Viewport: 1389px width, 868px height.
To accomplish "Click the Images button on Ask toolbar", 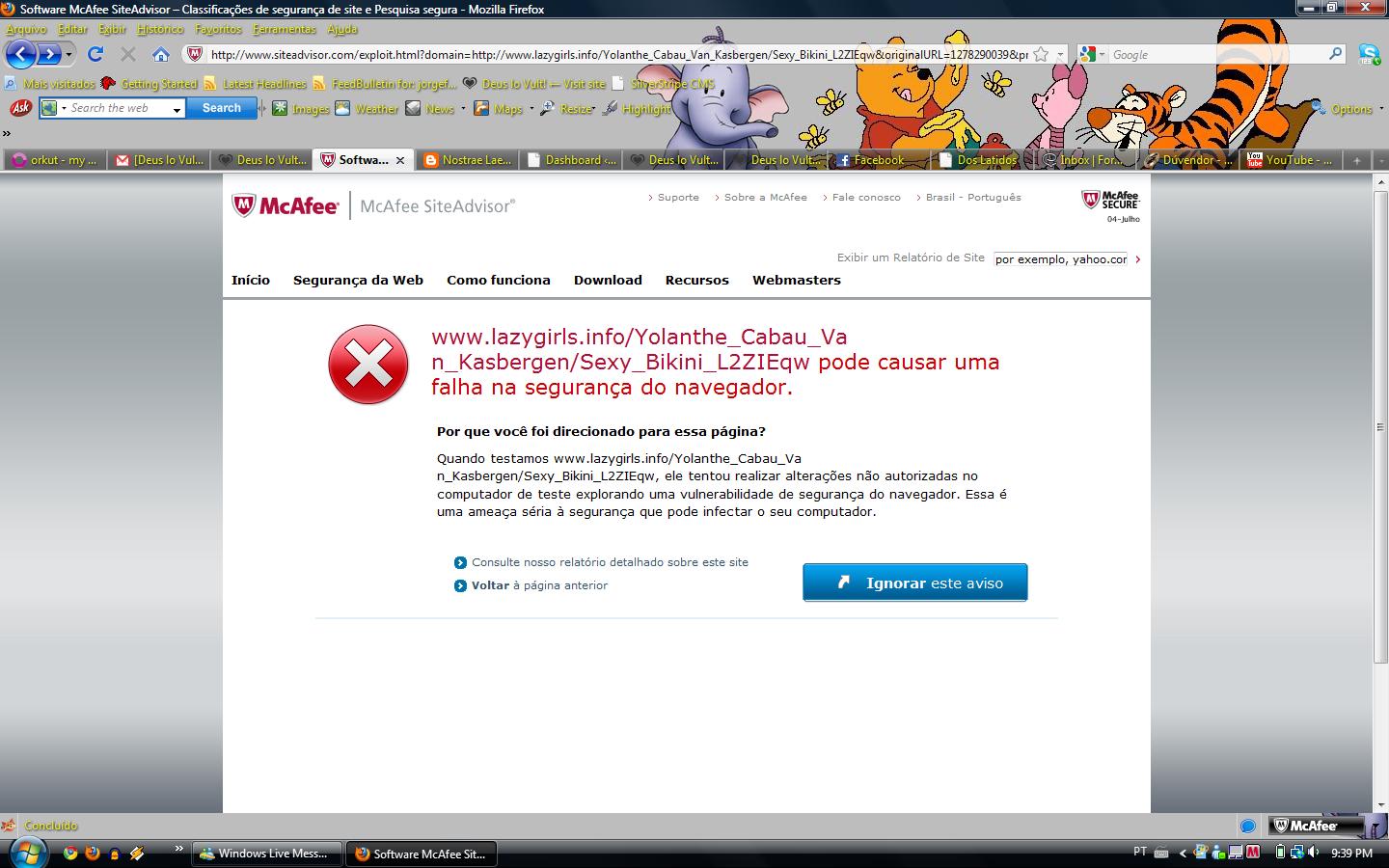I will [301, 109].
